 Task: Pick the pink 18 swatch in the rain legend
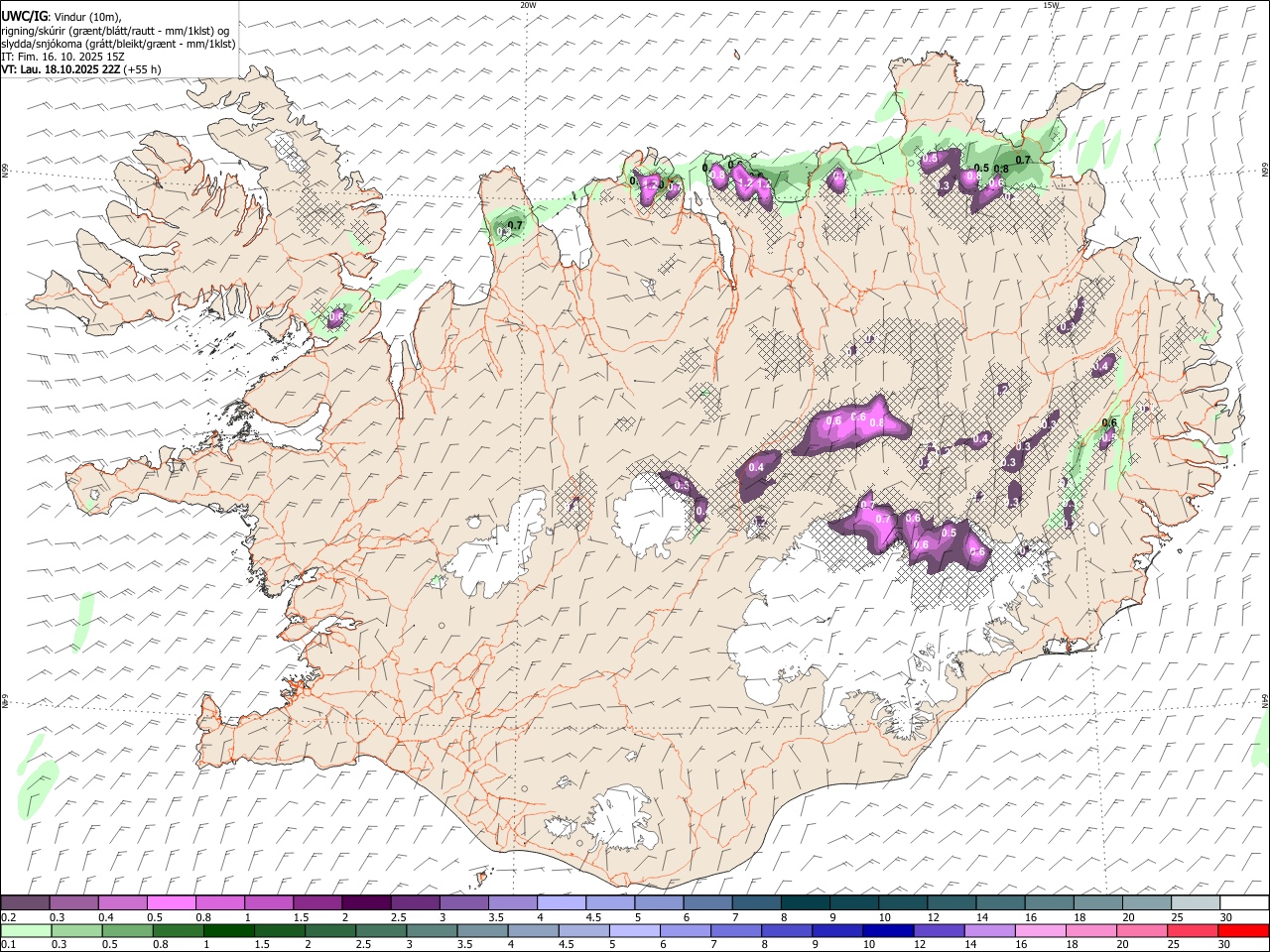1090,930
